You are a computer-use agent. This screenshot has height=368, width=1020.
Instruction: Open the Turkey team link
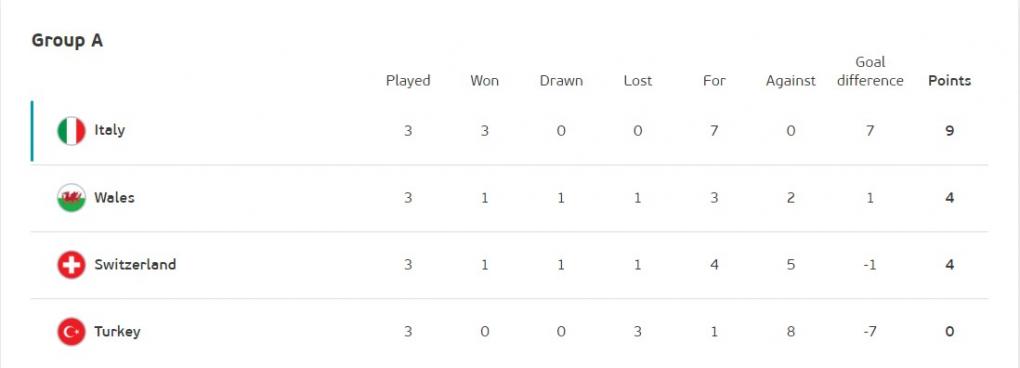coord(117,332)
